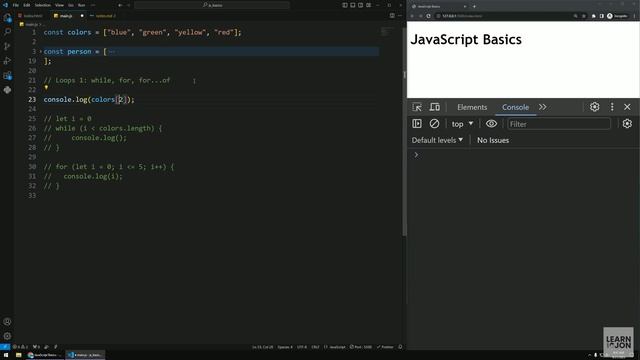Click line 23 console.log code

pos(89,99)
